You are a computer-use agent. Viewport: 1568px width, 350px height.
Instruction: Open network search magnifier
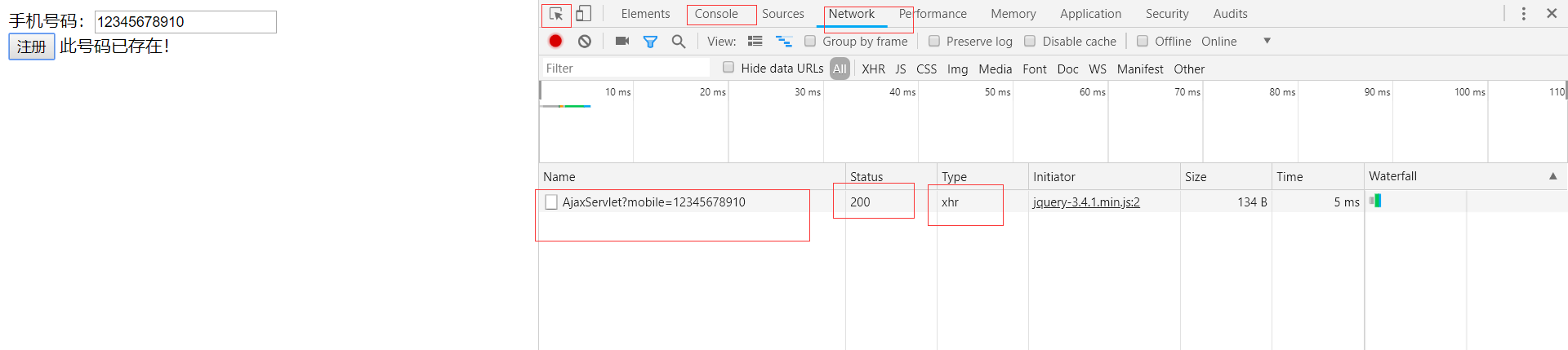[x=678, y=41]
